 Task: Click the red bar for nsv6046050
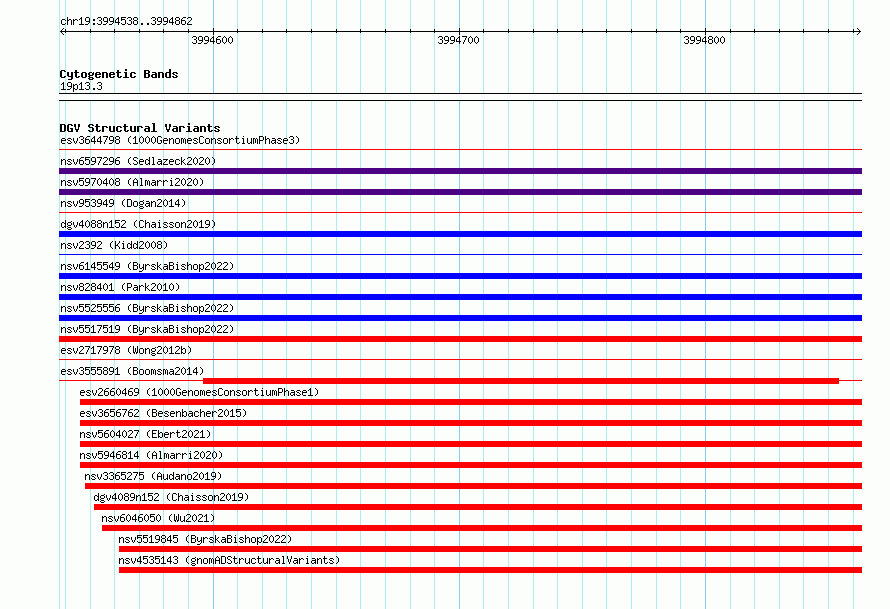point(482,528)
